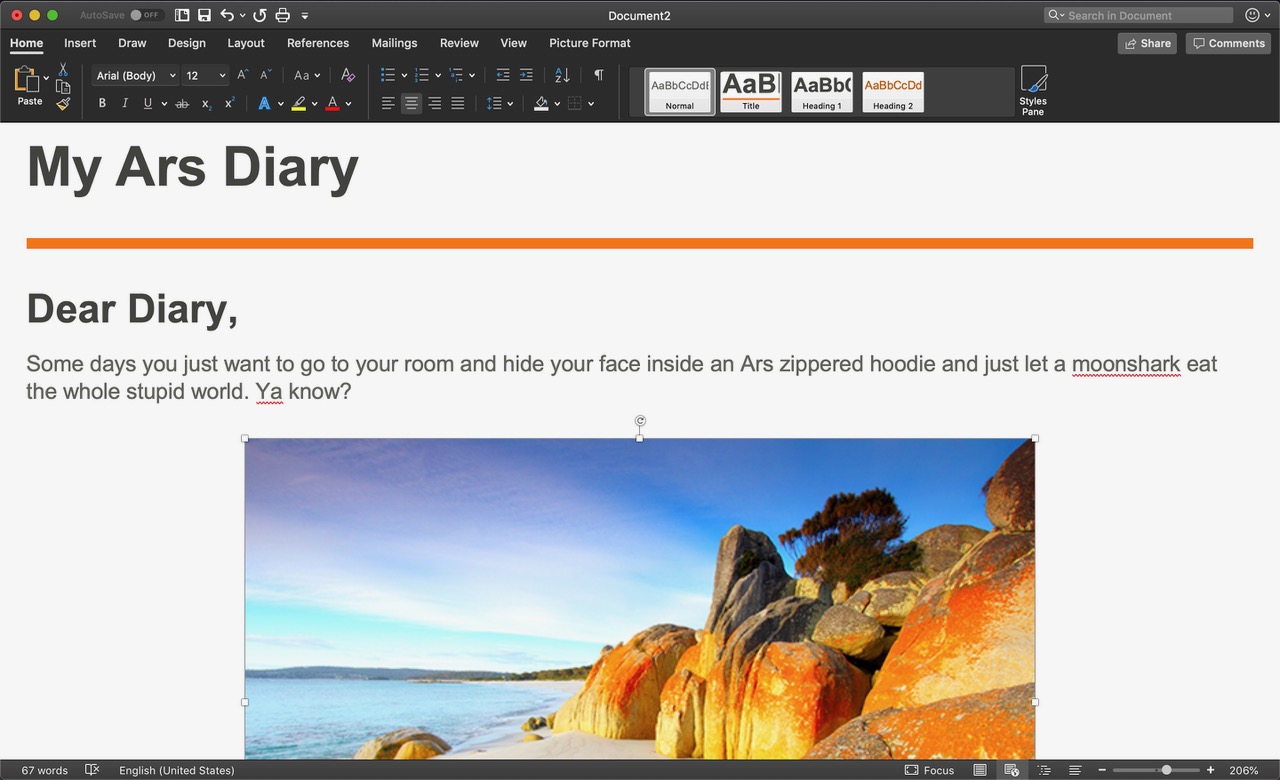Toggle superscript formatting
The height and width of the screenshot is (780, 1280).
229,103
